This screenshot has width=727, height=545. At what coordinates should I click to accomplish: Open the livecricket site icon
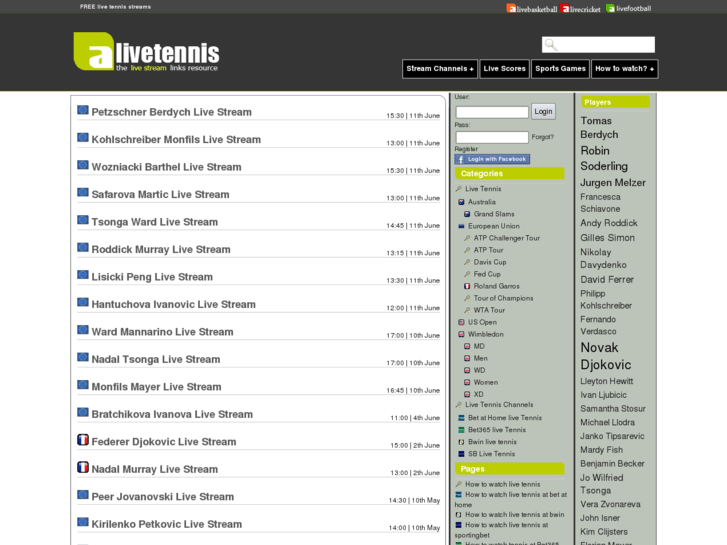tap(565, 8)
